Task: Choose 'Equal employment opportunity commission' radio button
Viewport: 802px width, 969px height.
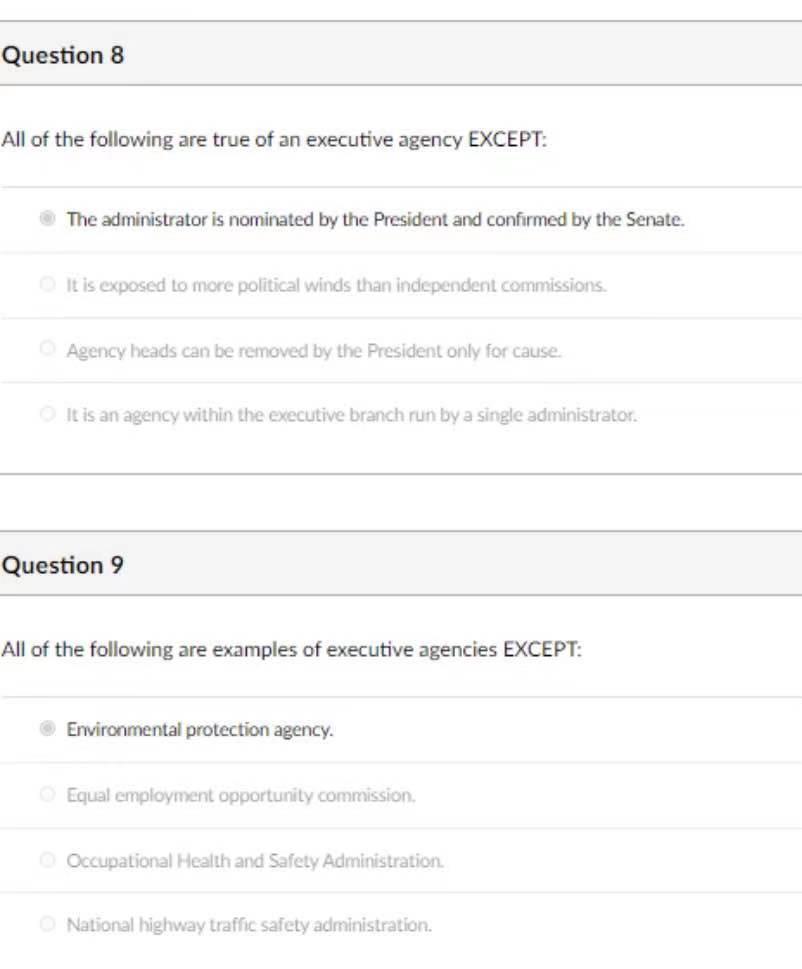Action: 46,795
